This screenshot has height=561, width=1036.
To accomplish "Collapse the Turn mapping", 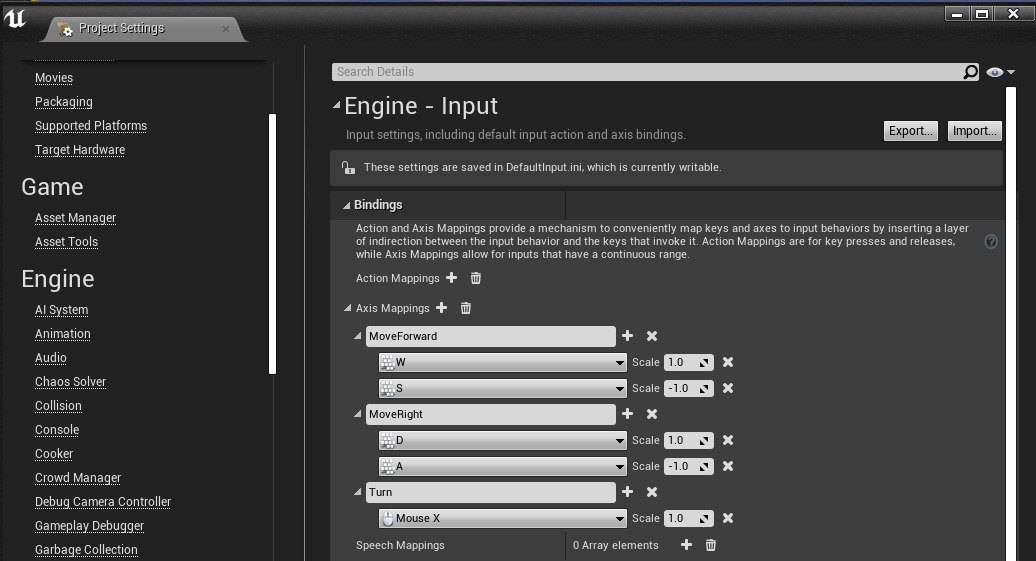I will point(357,492).
